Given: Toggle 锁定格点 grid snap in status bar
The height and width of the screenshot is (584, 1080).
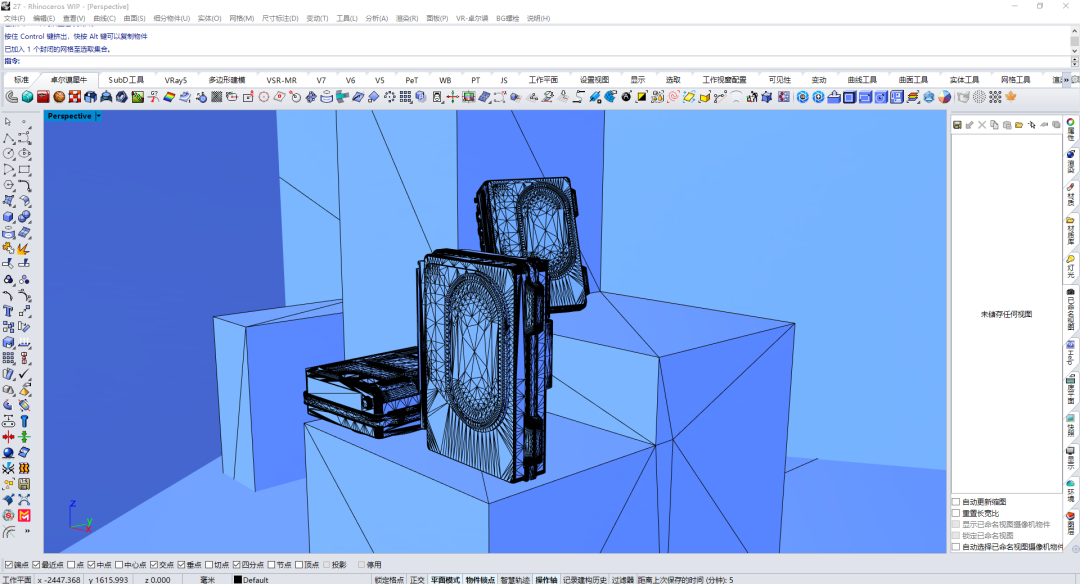Looking at the screenshot, I should [x=389, y=579].
